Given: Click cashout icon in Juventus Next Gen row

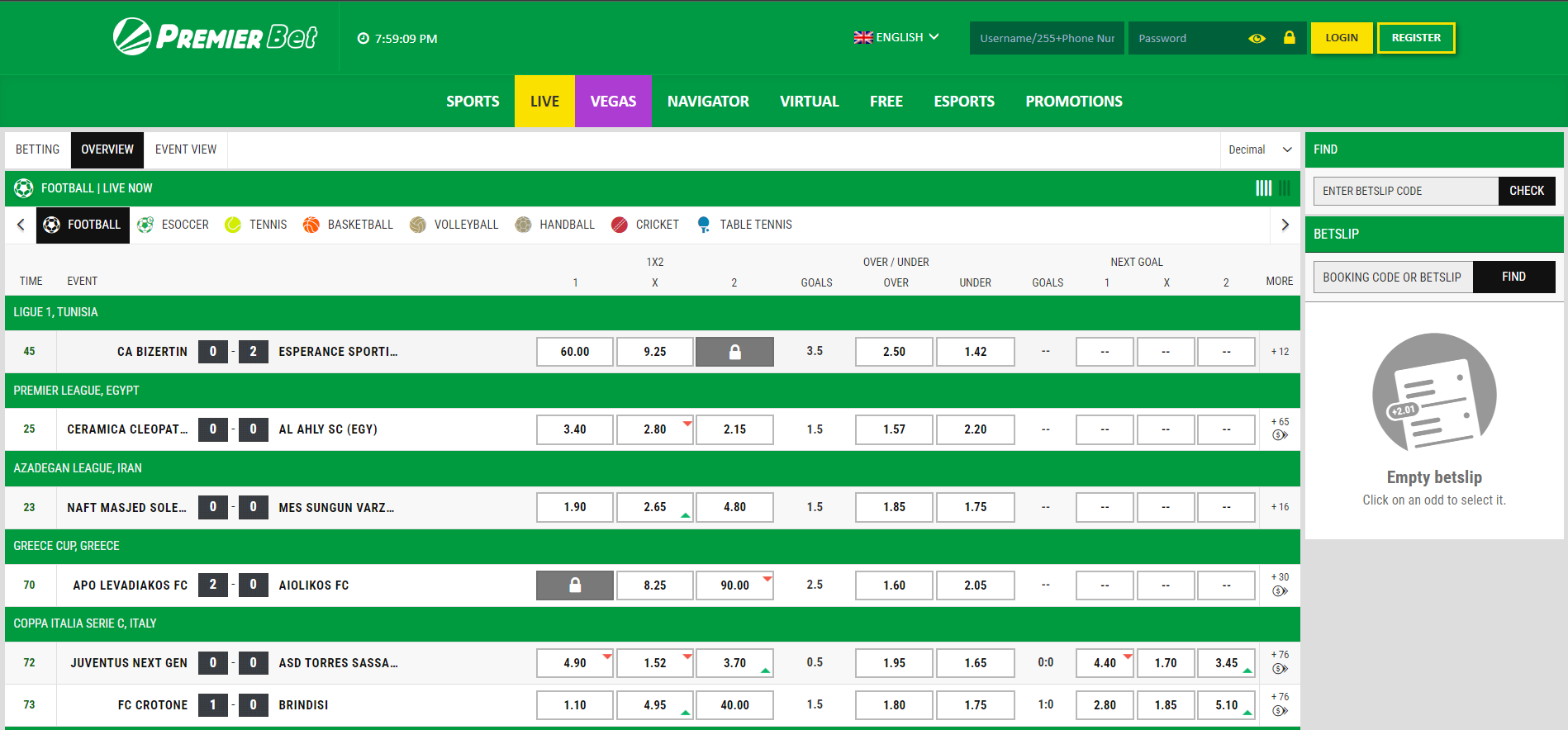Looking at the screenshot, I should click(1280, 669).
